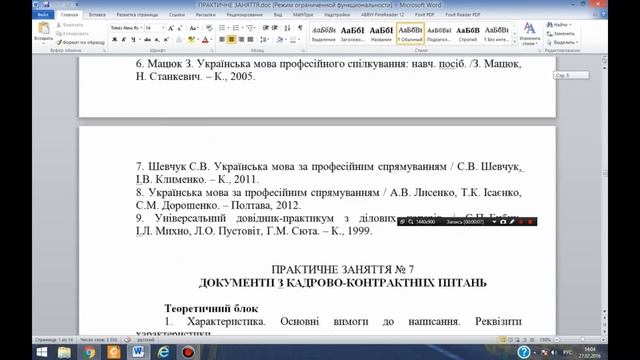Align text right
The image size is (640, 360).
[241, 40]
